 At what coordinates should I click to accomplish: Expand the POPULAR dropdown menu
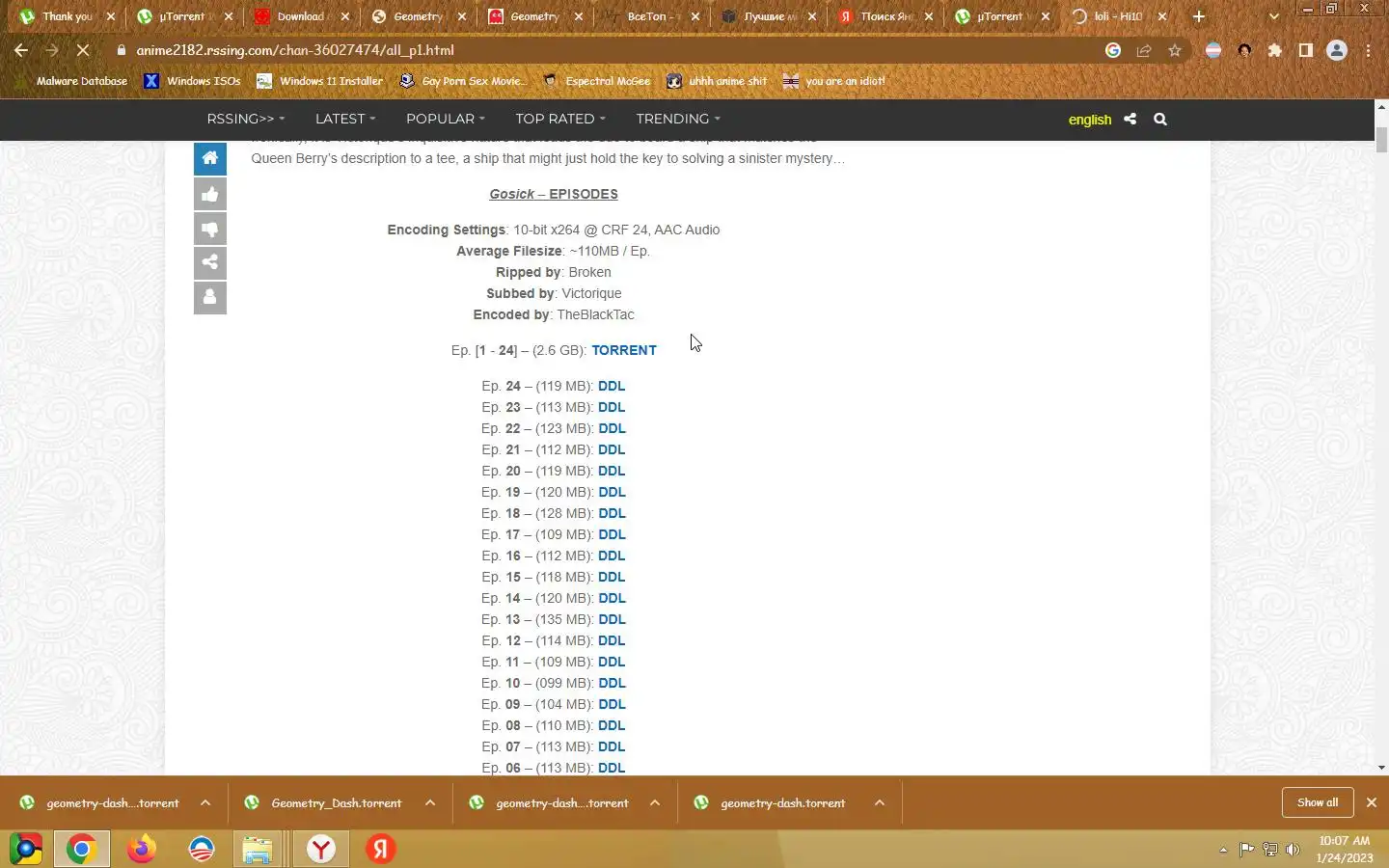446,119
